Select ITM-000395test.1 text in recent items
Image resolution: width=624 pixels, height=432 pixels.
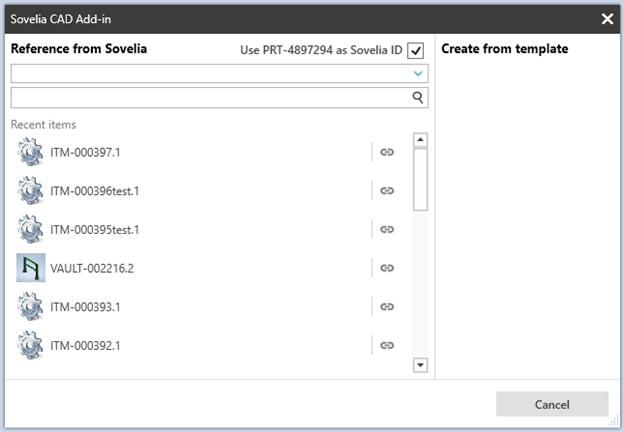[x=95, y=230]
